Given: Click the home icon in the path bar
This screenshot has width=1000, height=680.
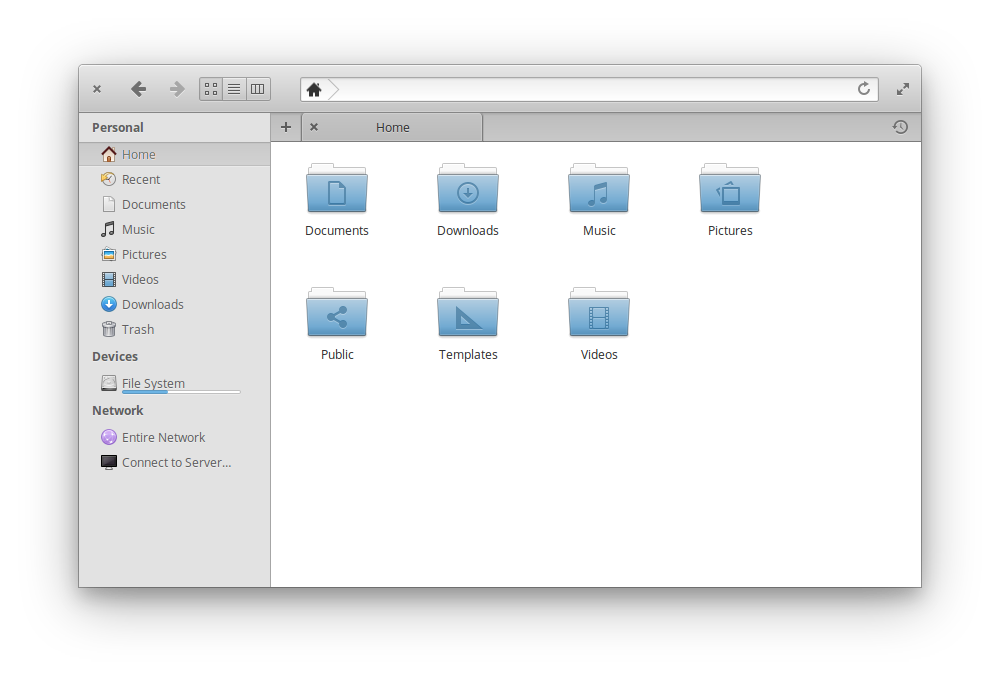Looking at the screenshot, I should (314, 90).
